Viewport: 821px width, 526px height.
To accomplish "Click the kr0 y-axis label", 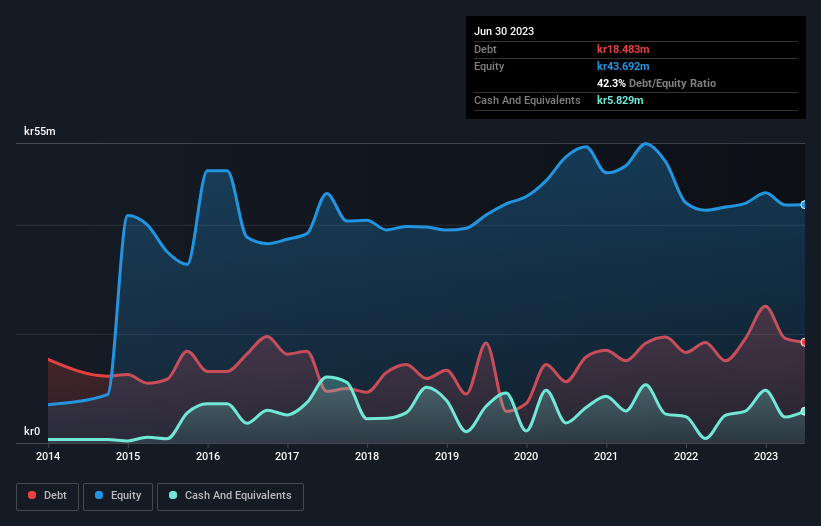I will coord(32,431).
